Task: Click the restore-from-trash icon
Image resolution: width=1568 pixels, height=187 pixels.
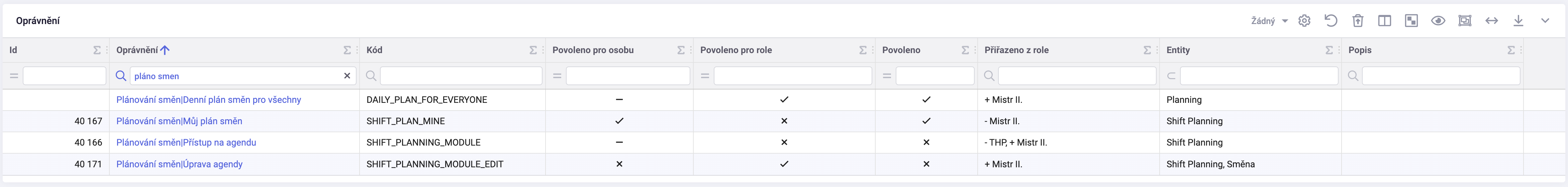Action: 1357,21
